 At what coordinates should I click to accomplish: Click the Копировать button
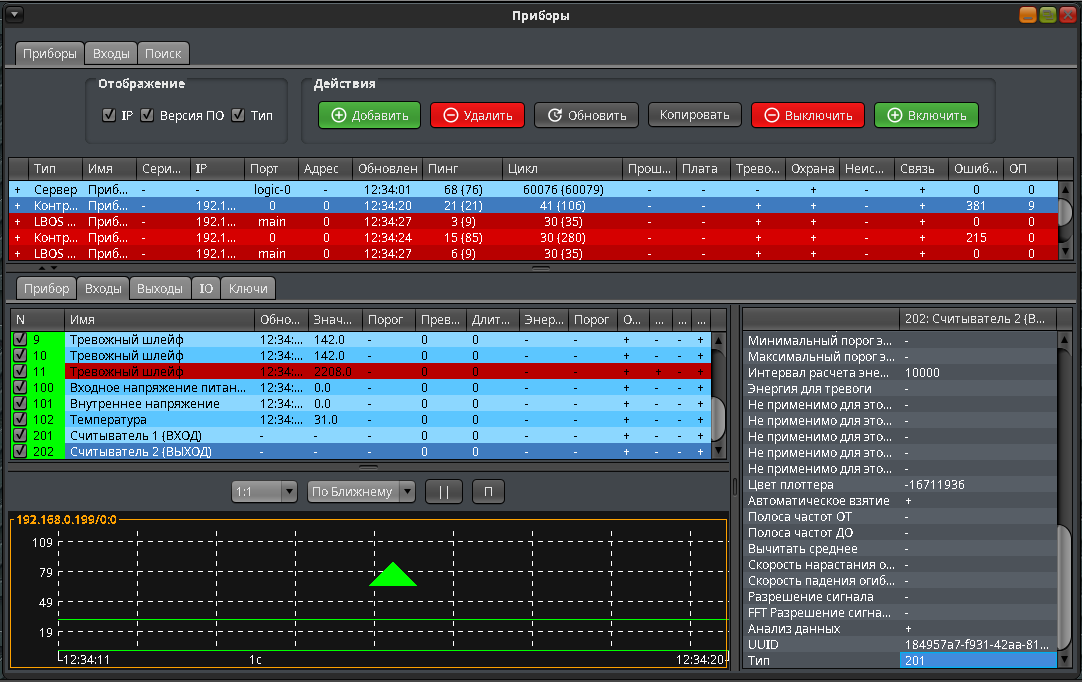click(695, 115)
